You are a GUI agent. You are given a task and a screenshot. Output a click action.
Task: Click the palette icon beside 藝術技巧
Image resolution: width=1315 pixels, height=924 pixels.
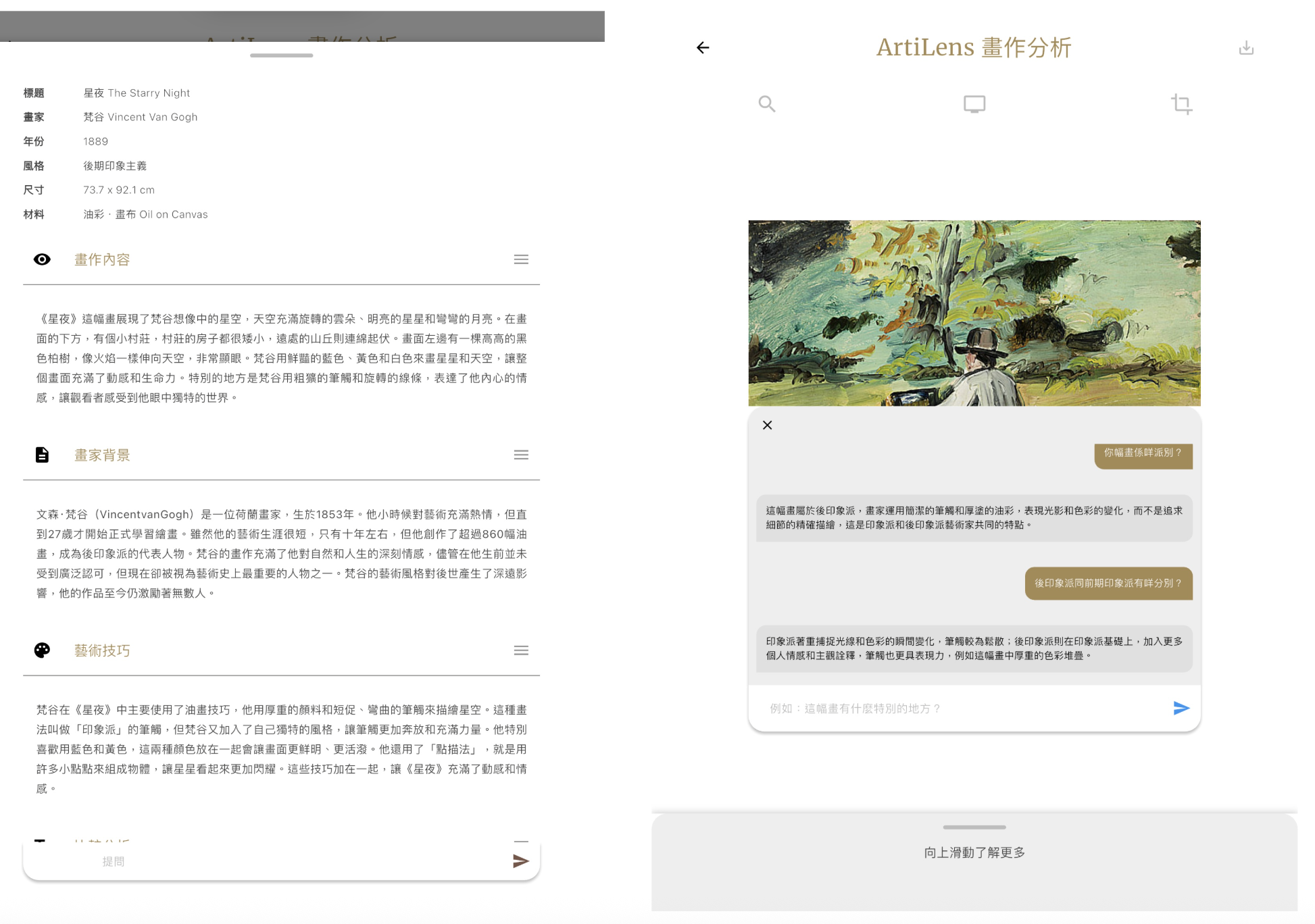pyautogui.click(x=42, y=650)
